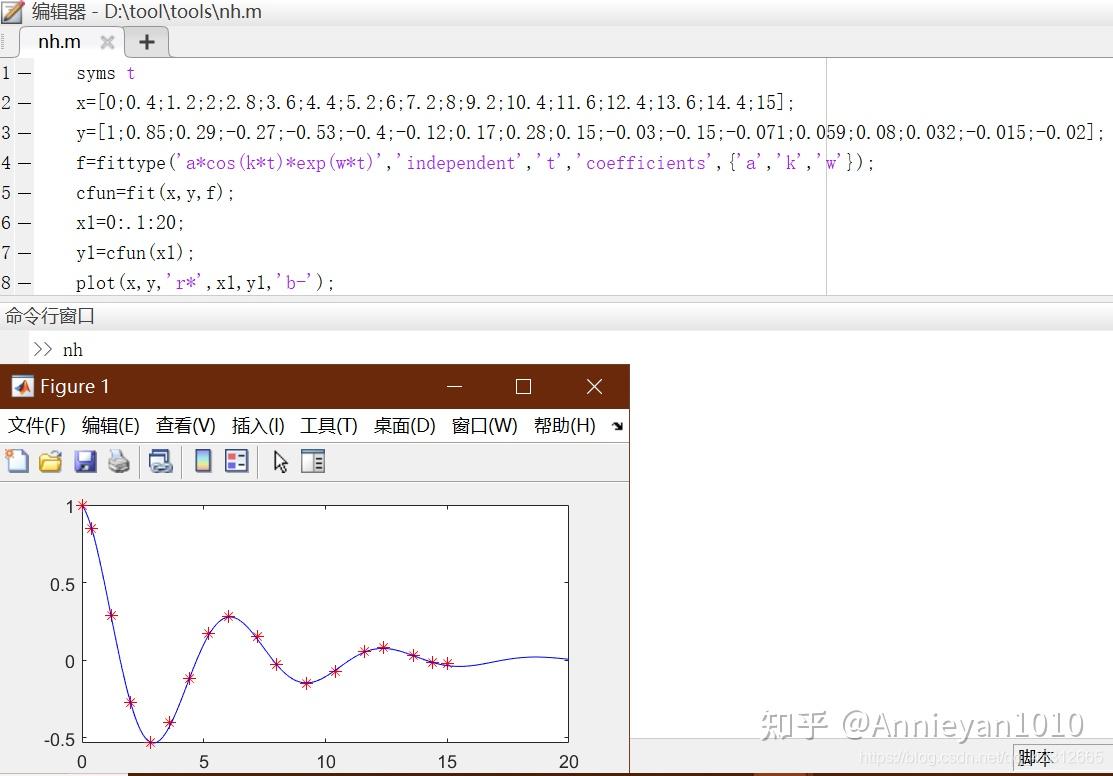Open the 插入(I) menu in Figure 1
Viewport: 1113px width, 776px height.
click(x=257, y=425)
